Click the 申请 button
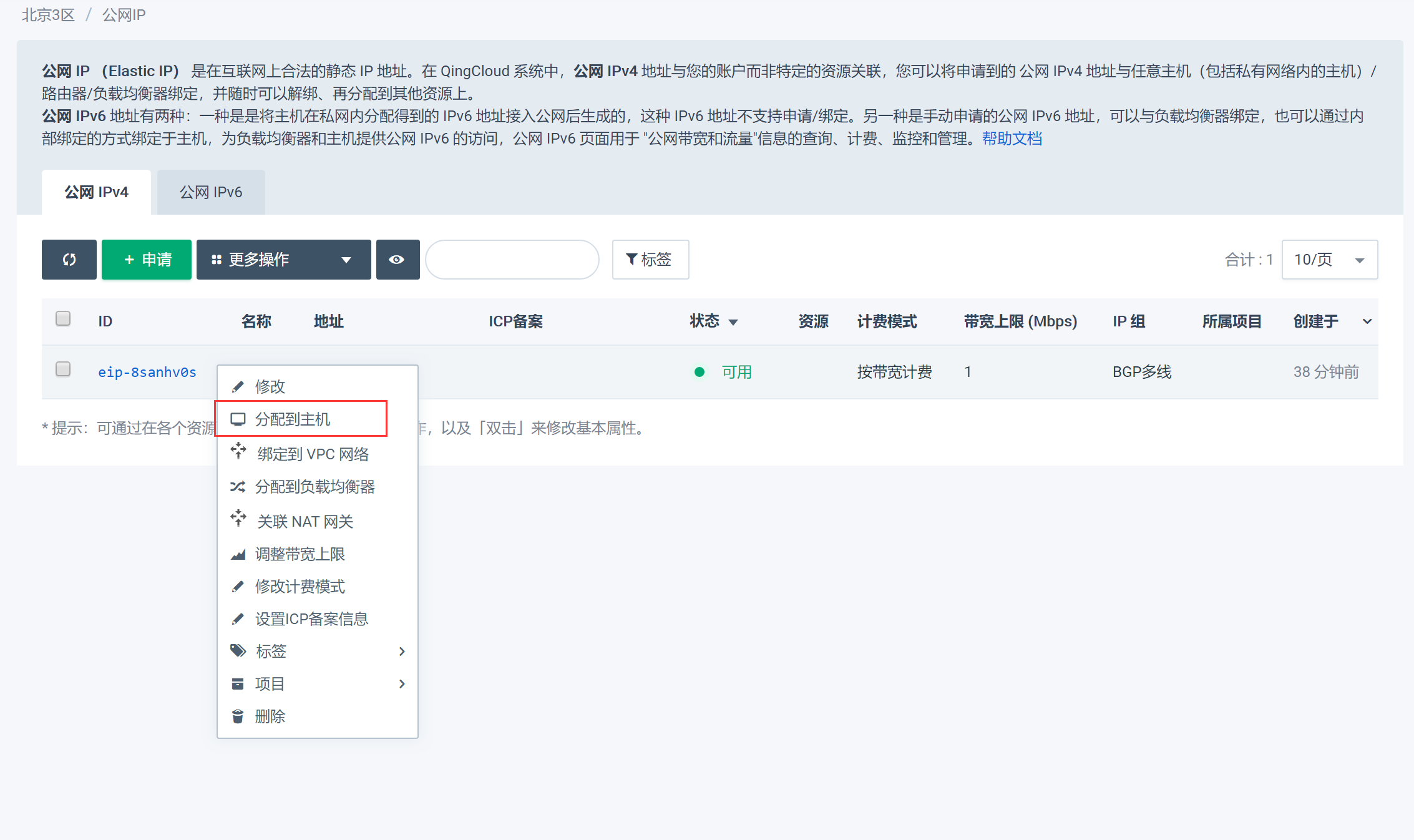 tap(146, 260)
